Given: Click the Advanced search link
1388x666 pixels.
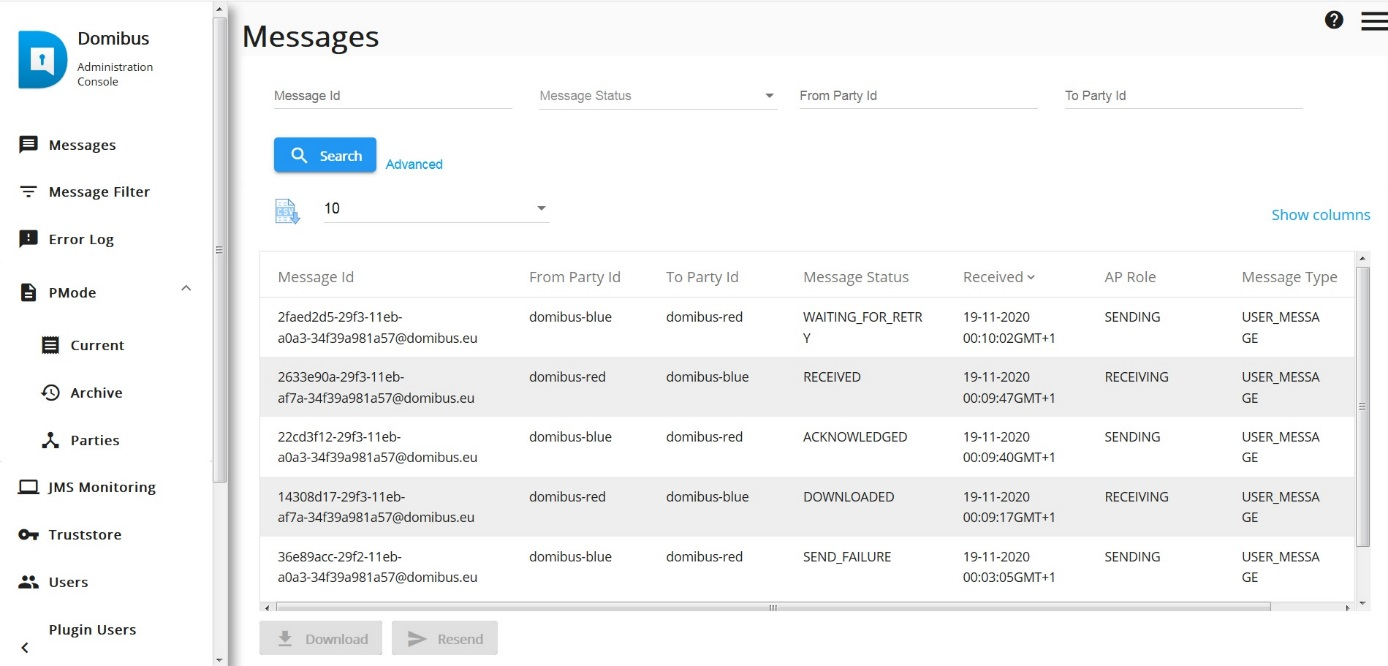Looking at the screenshot, I should pos(414,164).
